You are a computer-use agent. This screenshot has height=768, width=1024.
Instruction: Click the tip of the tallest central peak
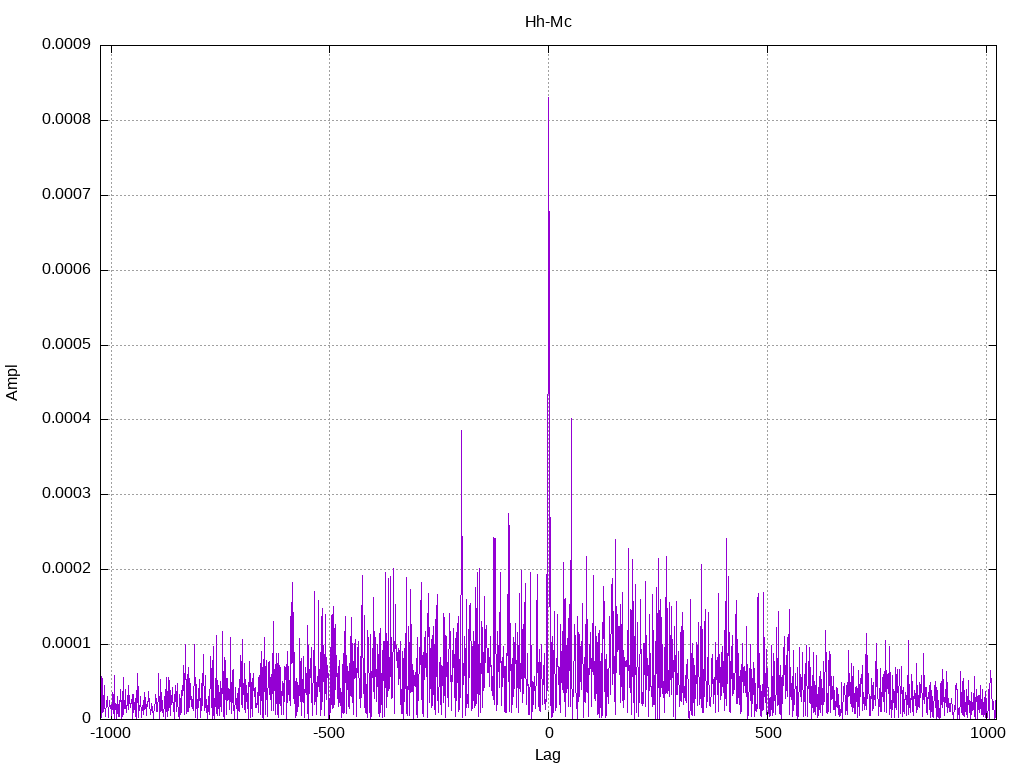tap(548, 98)
